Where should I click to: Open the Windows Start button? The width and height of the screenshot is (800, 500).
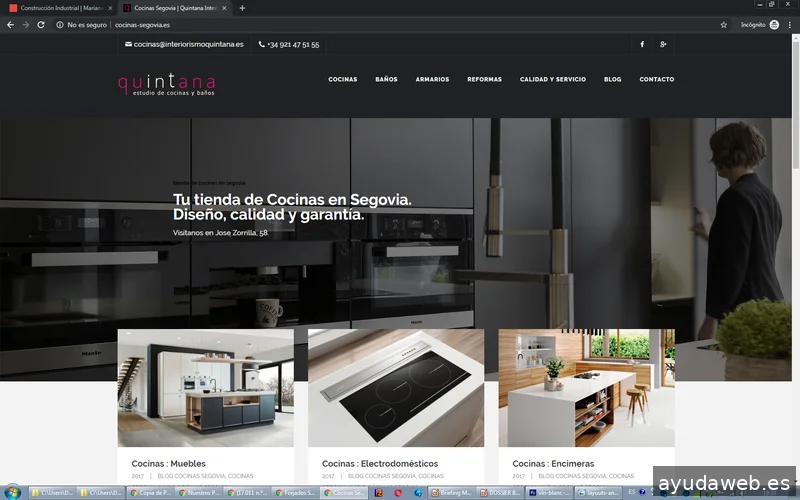tap(12, 492)
